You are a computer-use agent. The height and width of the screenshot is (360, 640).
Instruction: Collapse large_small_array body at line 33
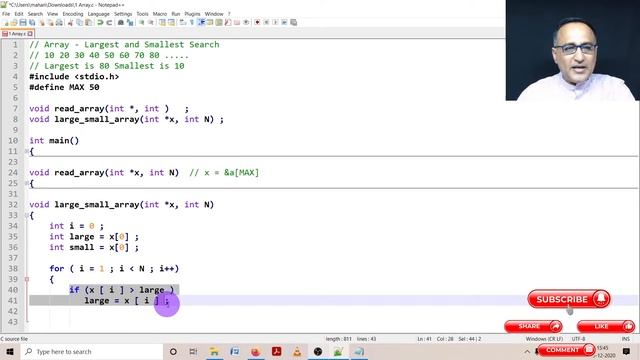pos(27,215)
